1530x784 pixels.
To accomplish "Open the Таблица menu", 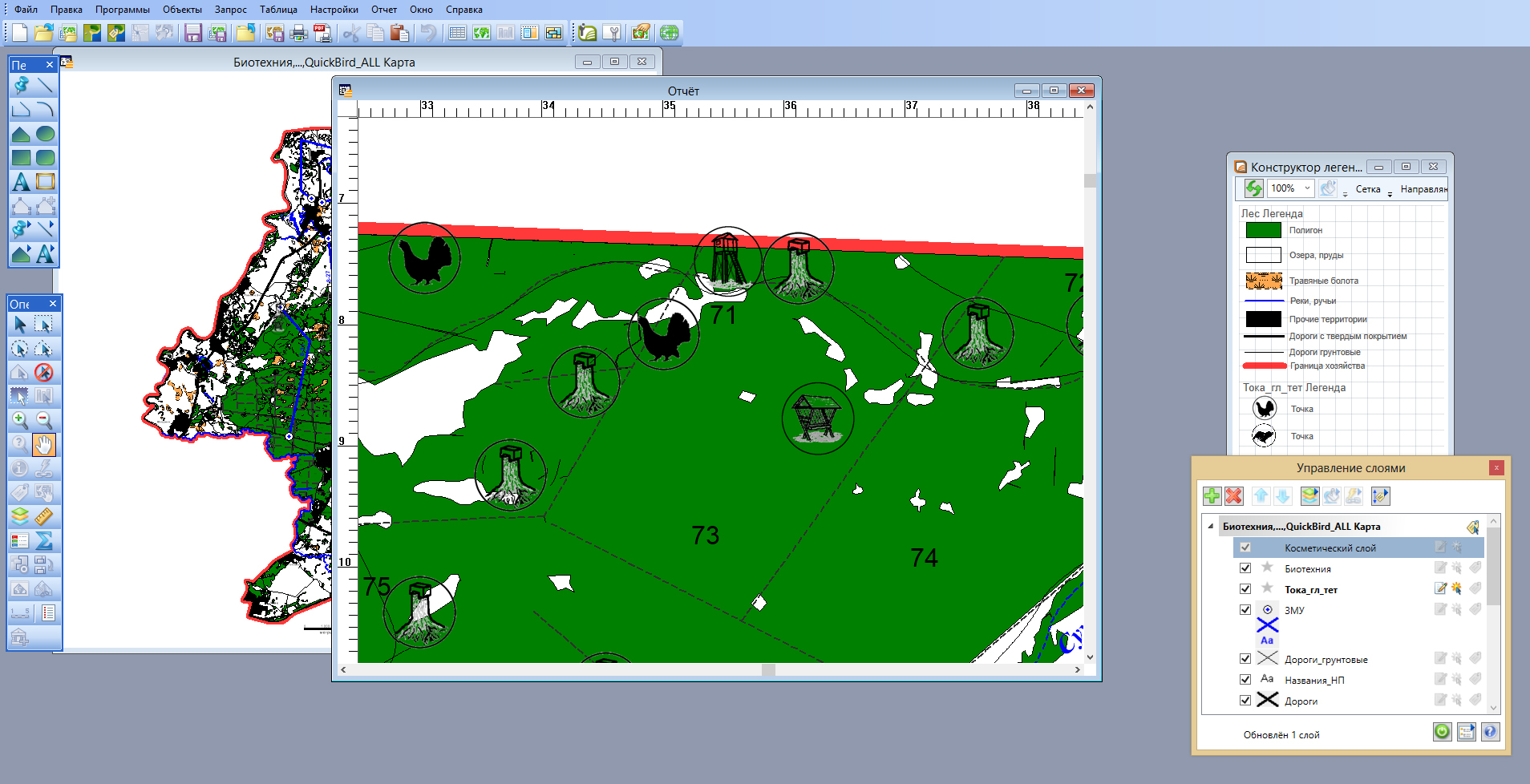I will coord(278,10).
